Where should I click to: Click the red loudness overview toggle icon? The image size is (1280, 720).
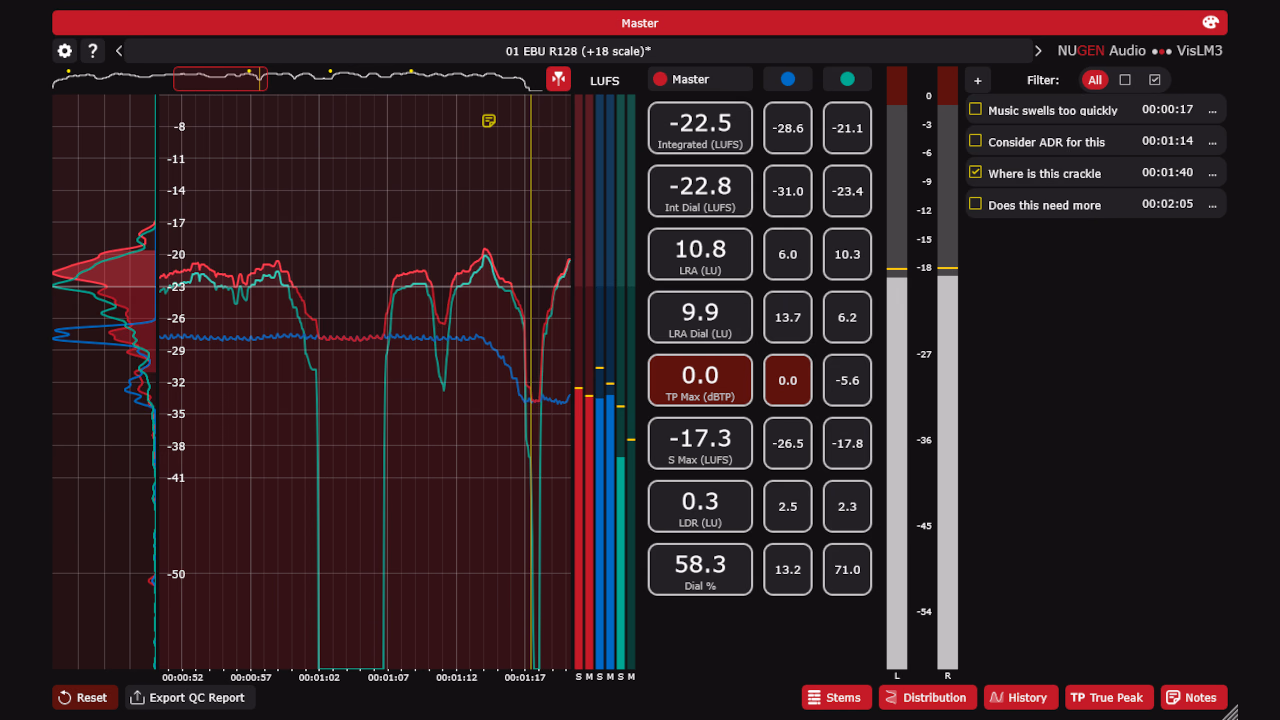tap(559, 79)
